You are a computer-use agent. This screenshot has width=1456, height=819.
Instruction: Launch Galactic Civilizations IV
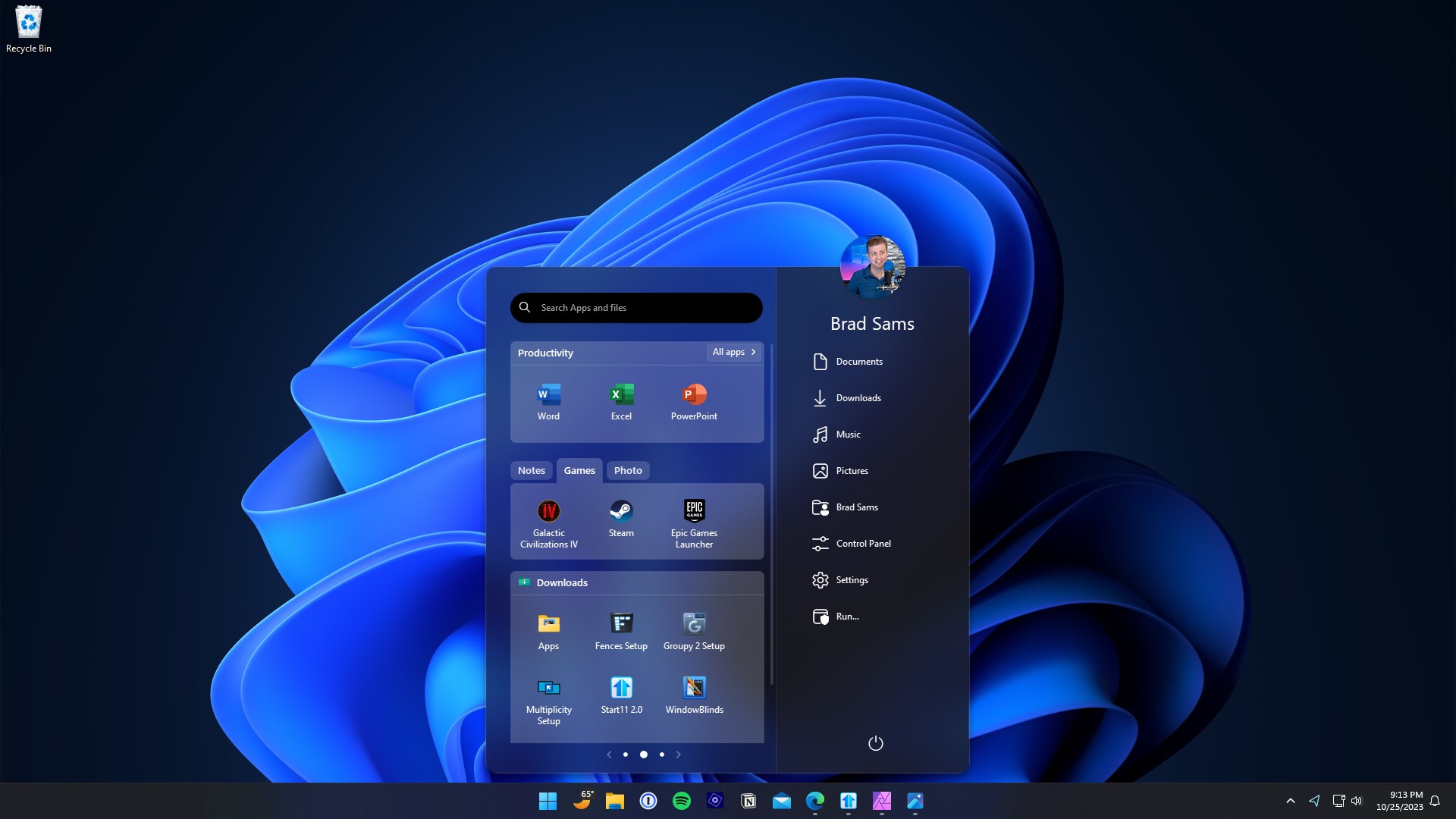[x=548, y=523]
